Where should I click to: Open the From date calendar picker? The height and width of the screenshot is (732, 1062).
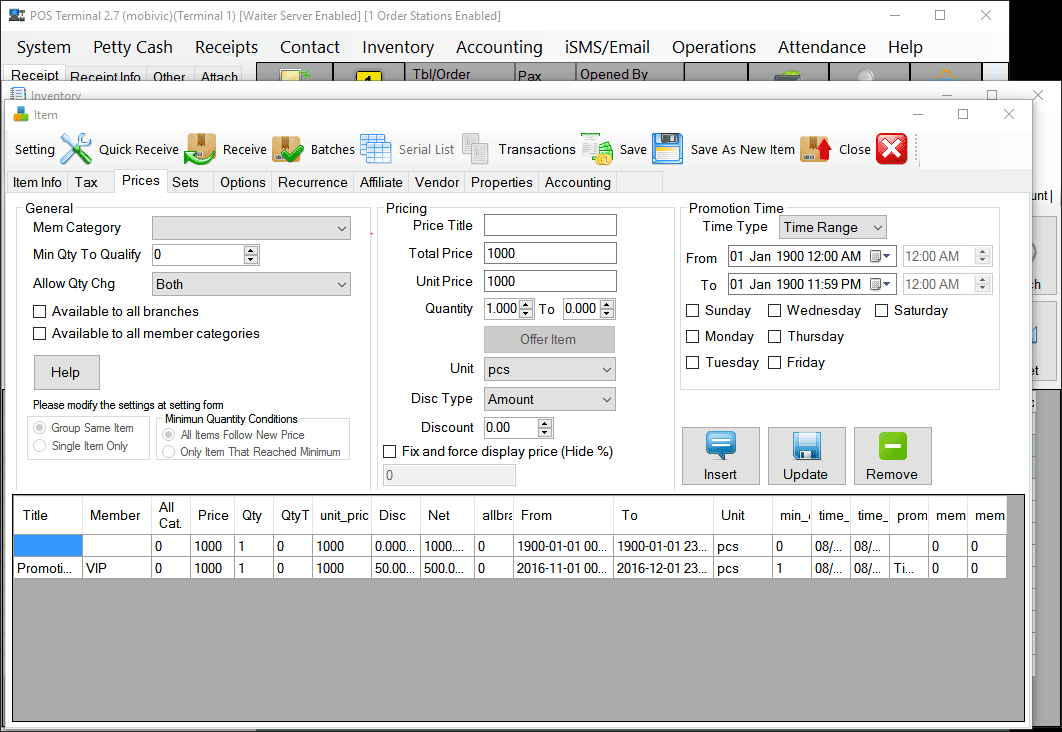pyautogui.click(x=880, y=256)
